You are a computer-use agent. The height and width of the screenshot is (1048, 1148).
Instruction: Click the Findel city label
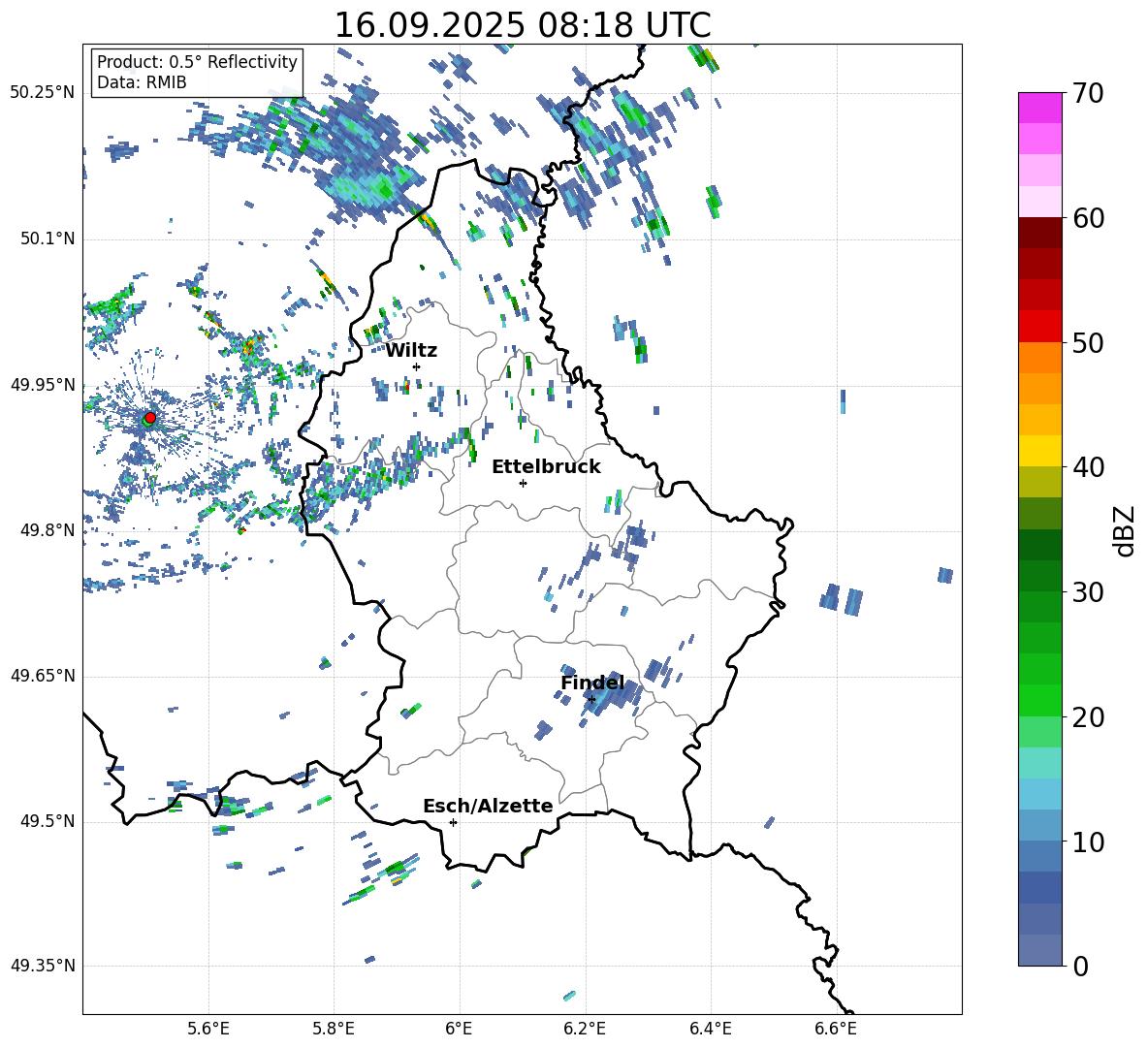pyautogui.click(x=592, y=683)
